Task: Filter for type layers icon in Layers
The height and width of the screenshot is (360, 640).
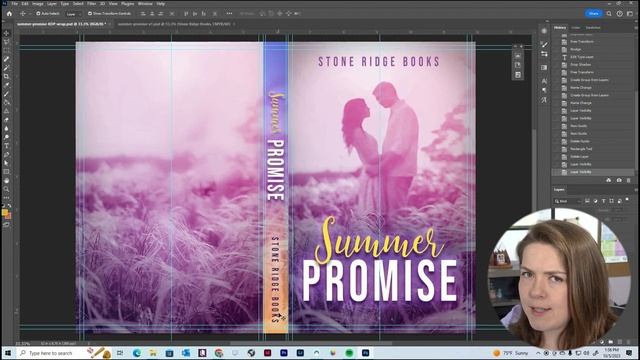Action: point(603,201)
